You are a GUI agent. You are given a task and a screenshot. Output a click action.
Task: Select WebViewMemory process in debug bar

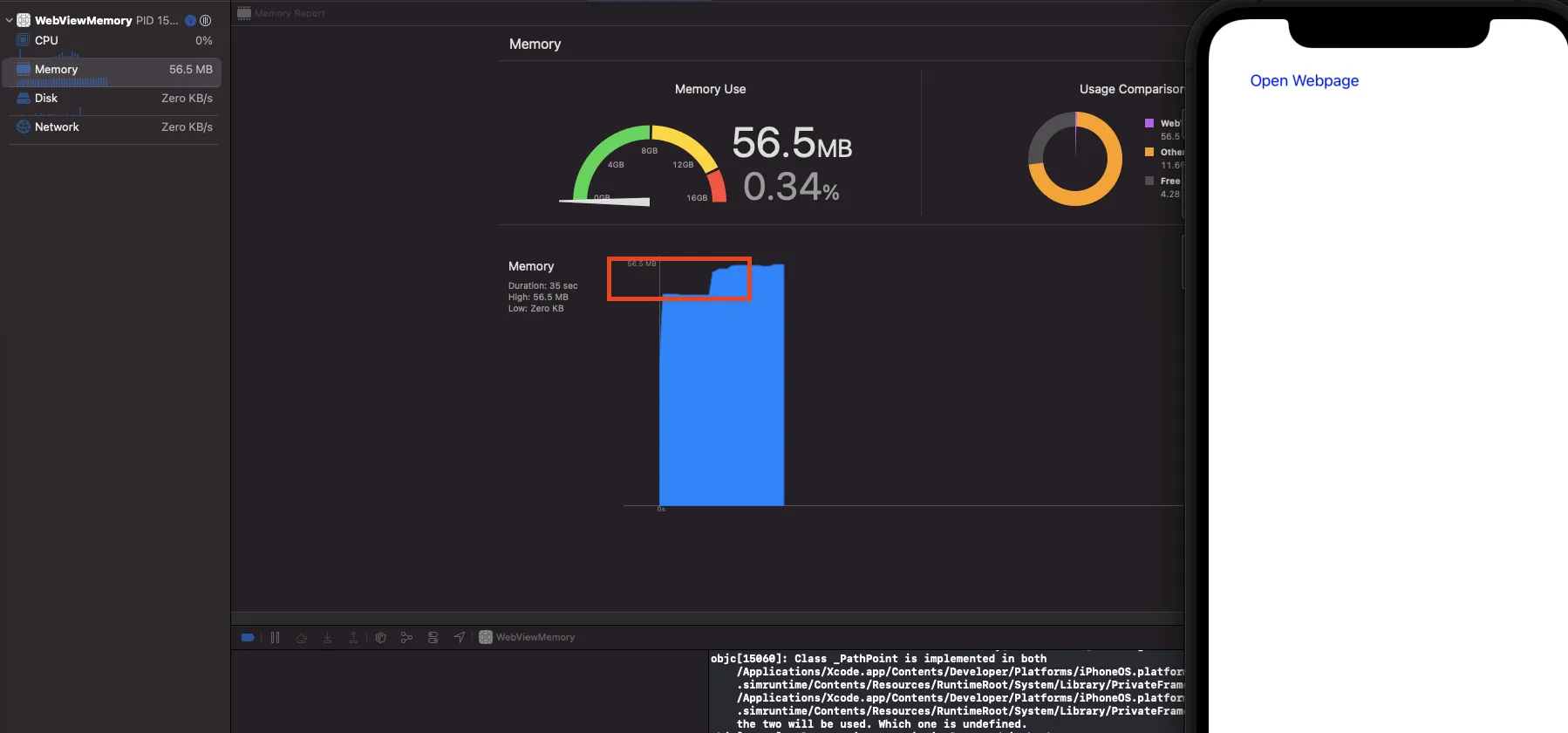click(527, 638)
